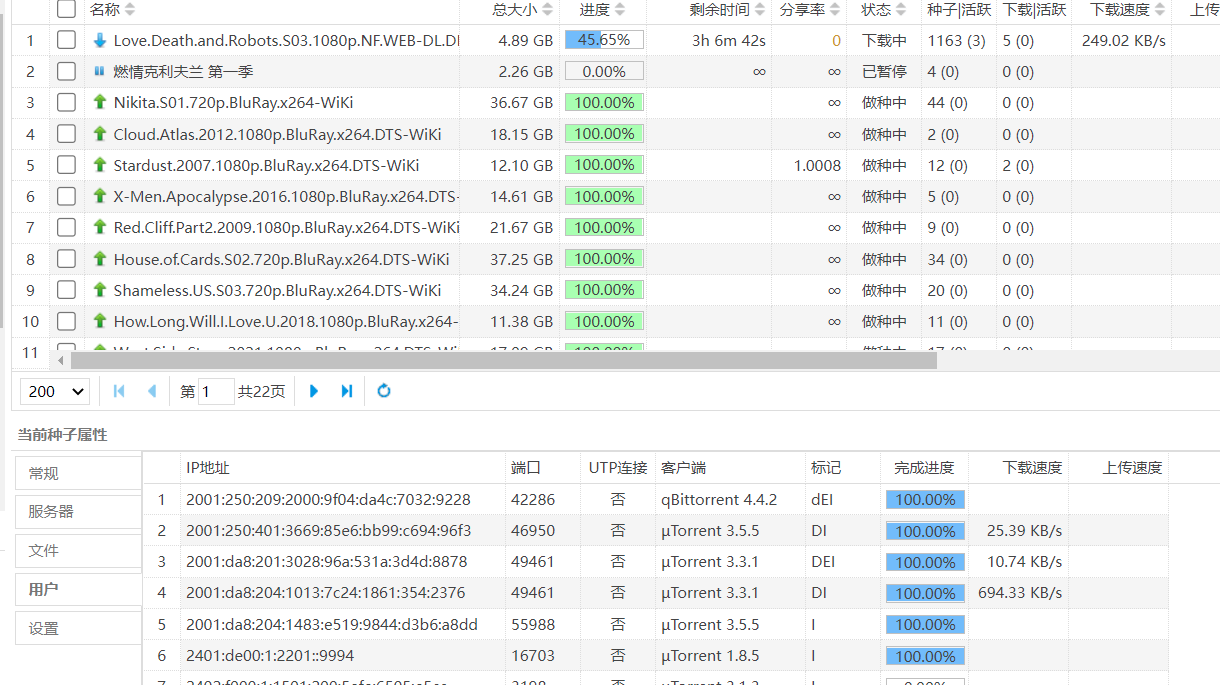The image size is (1220, 685).
Task: Select the Shameless.US.S03.720p.BluRay torrent name
Action: click(277, 290)
